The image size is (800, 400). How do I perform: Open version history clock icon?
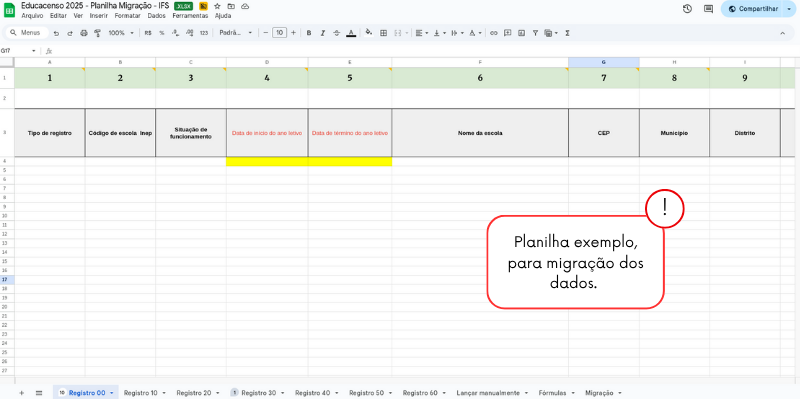click(x=687, y=8)
